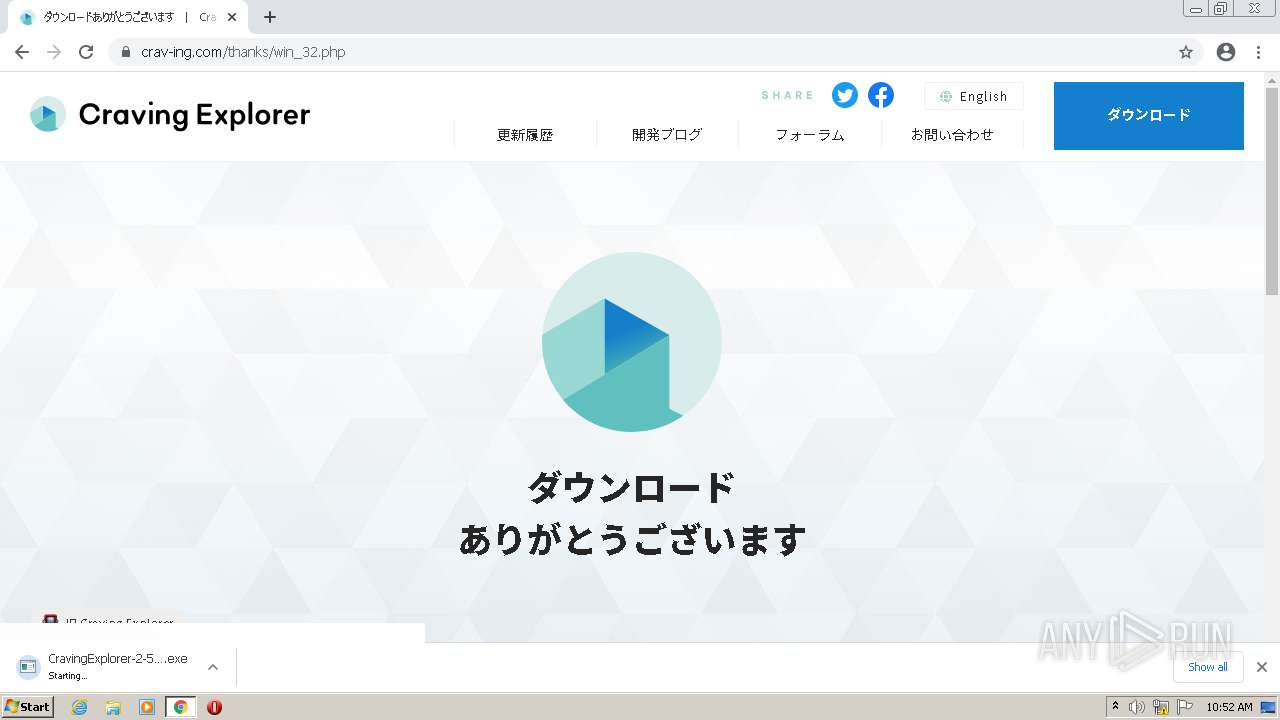Click the large Craving Explorer play logo

[x=631, y=342]
